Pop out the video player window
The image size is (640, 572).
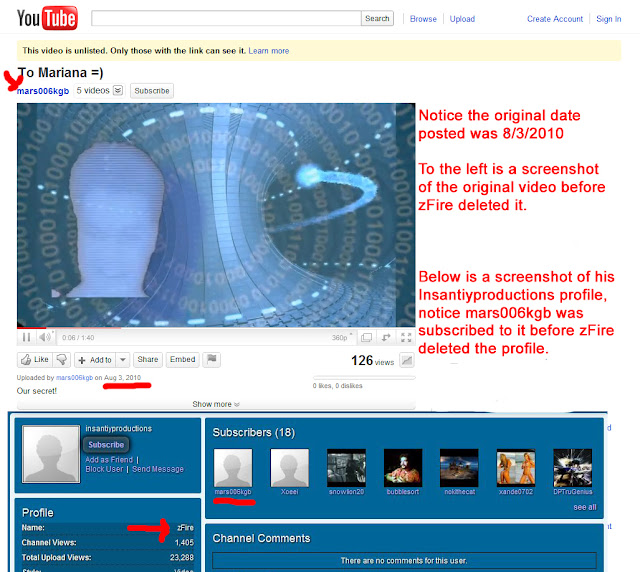click(x=386, y=337)
